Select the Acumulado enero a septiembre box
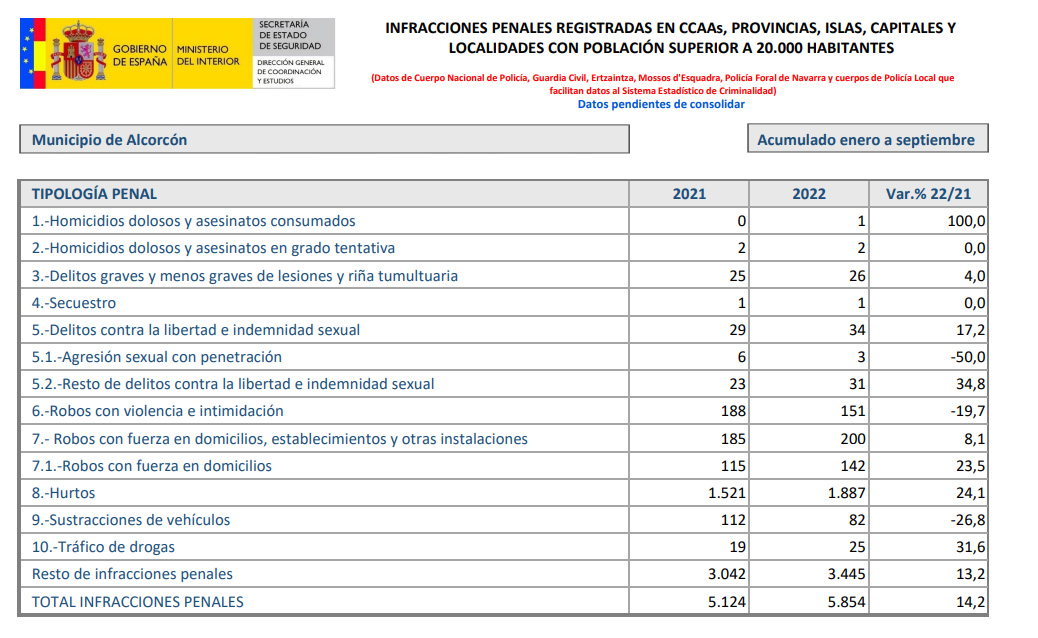The image size is (1038, 638). tap(866, 140)
